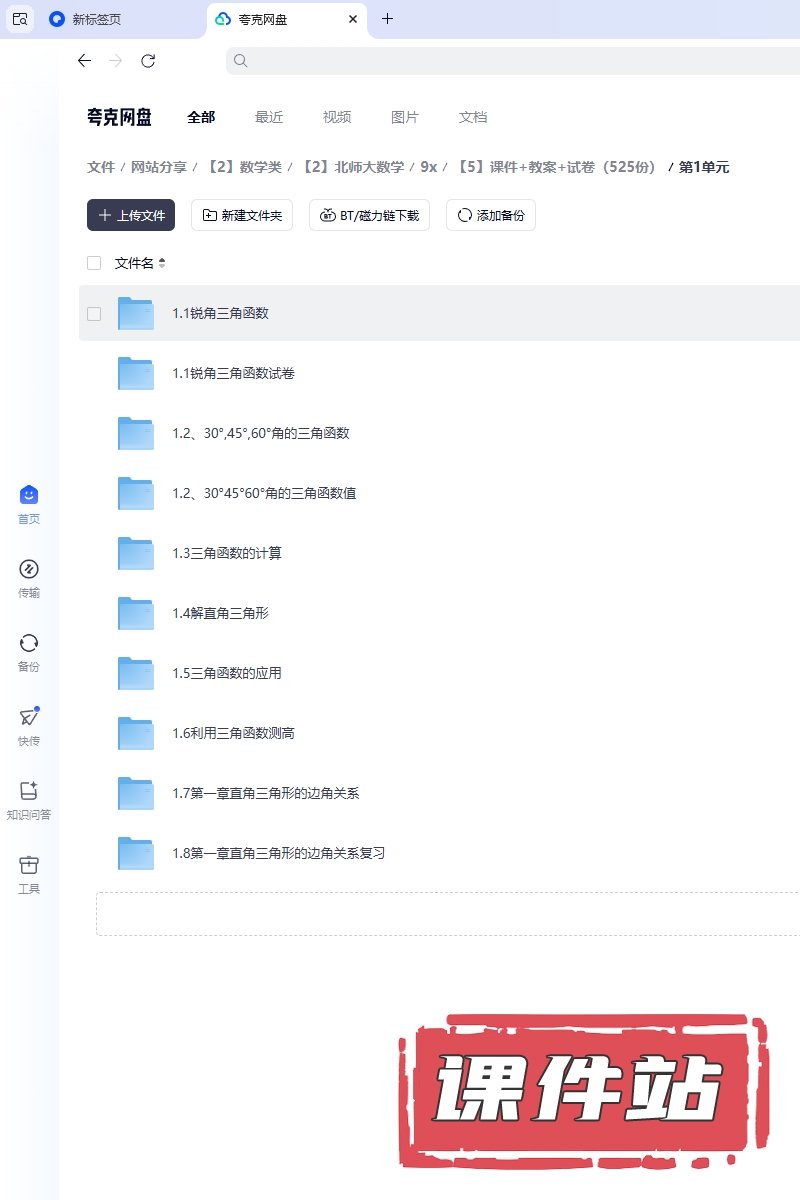Open the 传输 transfer sidebar icon
Image resolution: width=800 pixels, height=1200 pixels.
pos(29,570)
